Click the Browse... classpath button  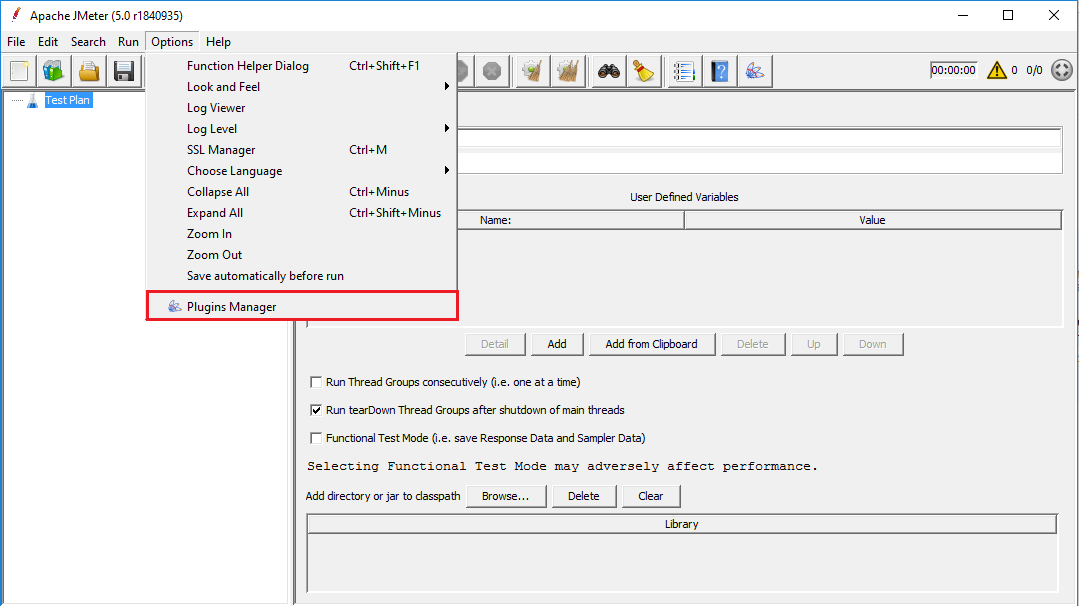pos(506,496)
